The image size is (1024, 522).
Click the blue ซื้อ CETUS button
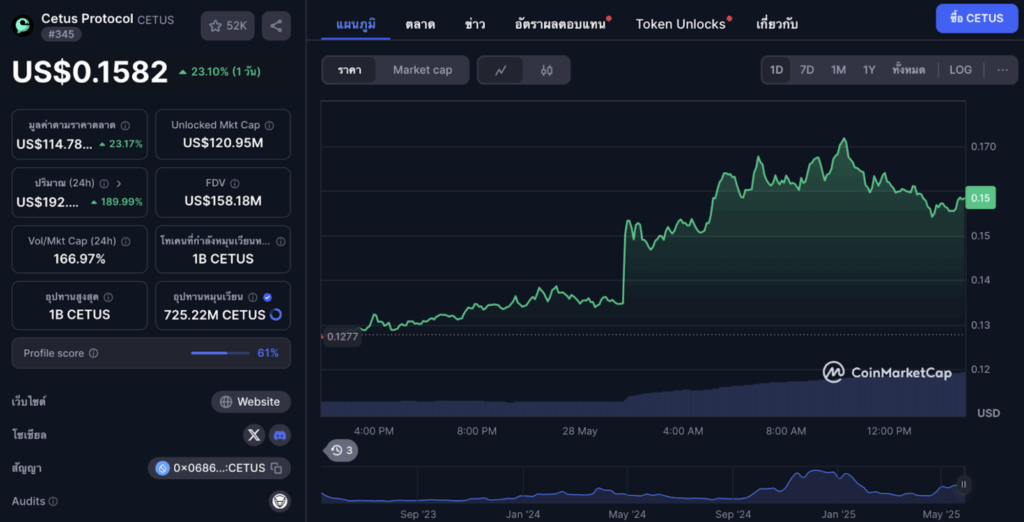pos(975,18)
